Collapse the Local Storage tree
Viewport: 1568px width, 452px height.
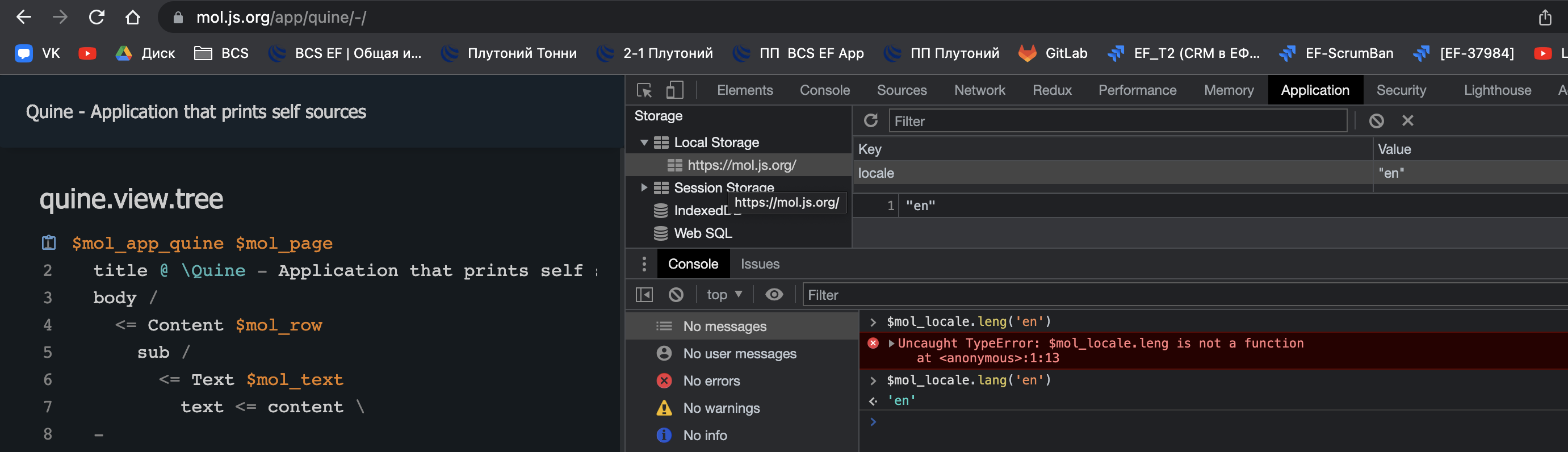pyautogui.click(x=644, y=143)
